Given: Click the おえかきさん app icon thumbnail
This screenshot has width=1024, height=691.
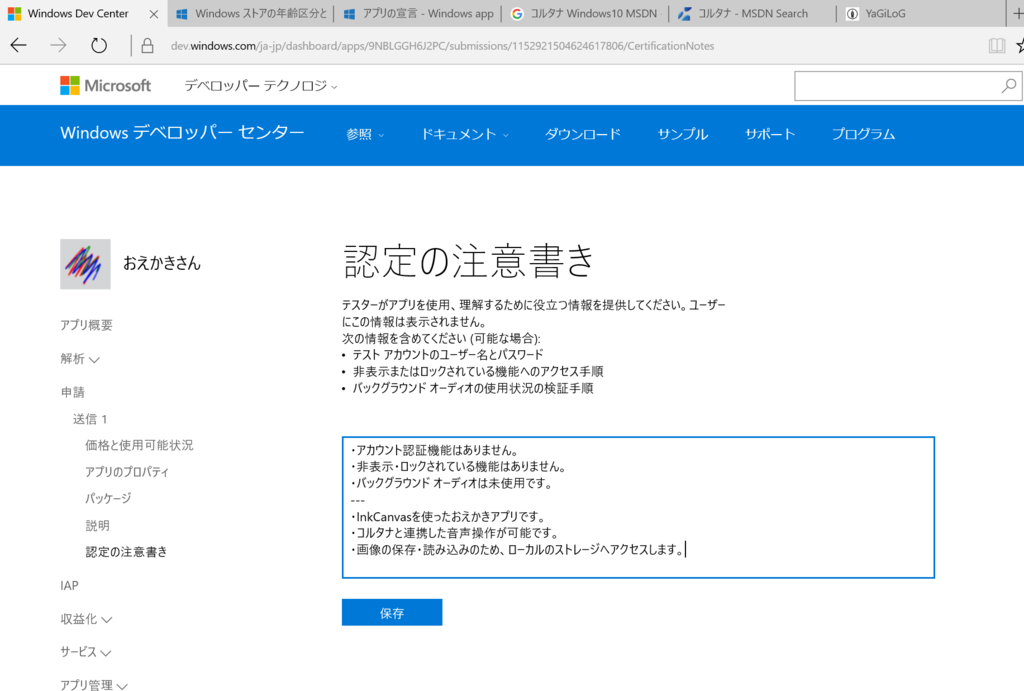Looking at the screenshot, I should click(86, 264).
